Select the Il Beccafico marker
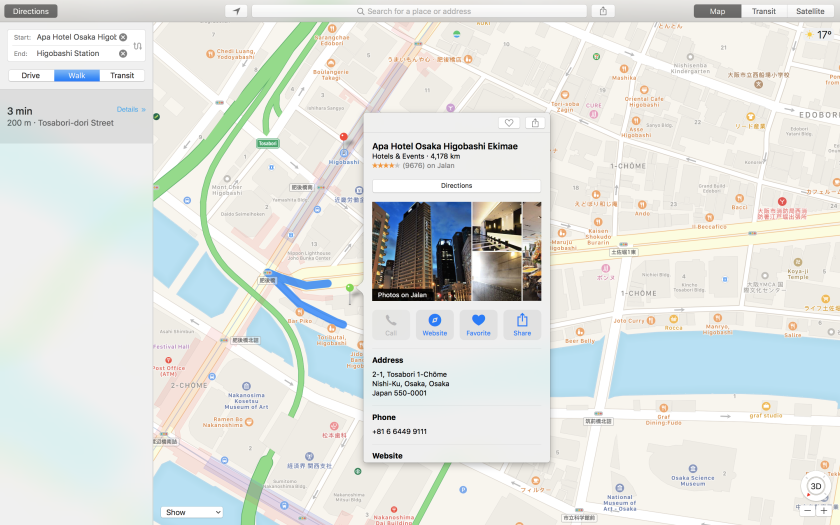 coord(709,218)
